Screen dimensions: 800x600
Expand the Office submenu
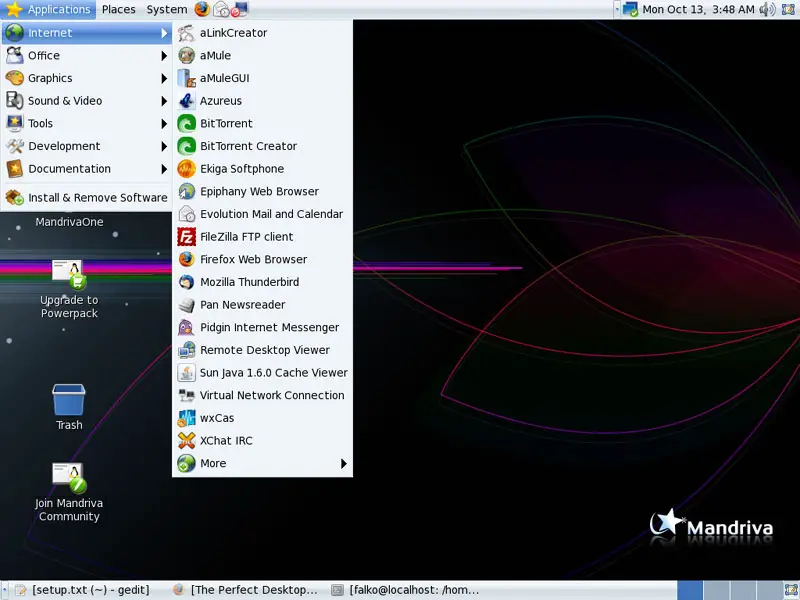pyautogui.click(x=86, y=55)
